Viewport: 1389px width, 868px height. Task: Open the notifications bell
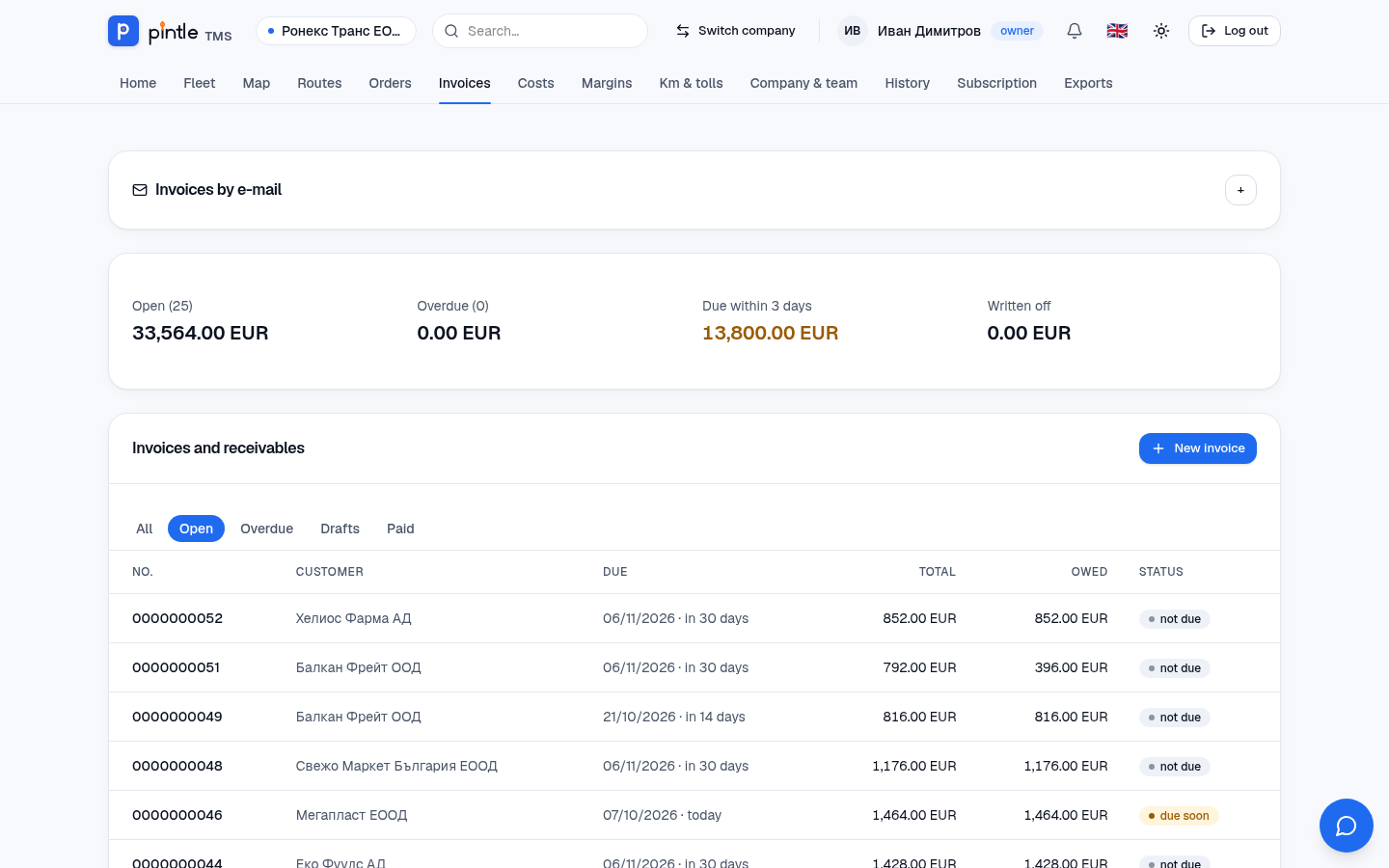[1075, 31]
